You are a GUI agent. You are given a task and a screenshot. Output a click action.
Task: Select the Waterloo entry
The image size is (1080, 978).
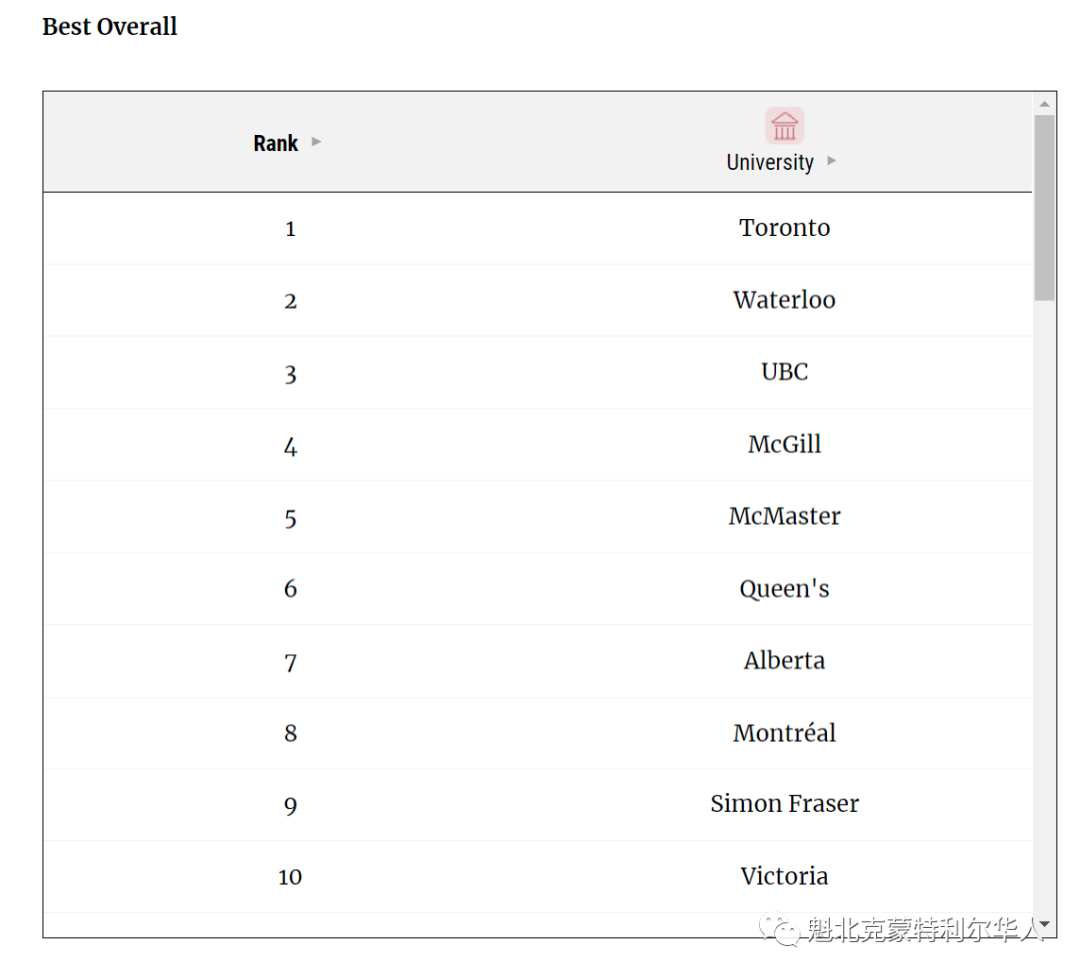coord(784,300)
